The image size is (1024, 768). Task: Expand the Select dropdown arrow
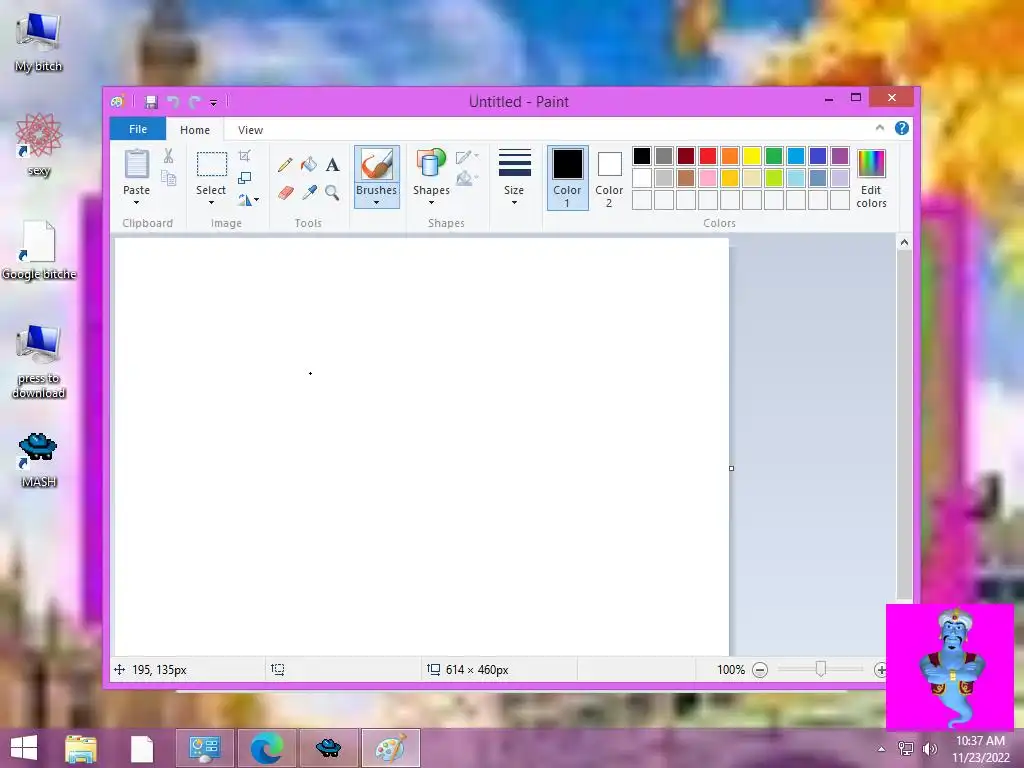(211, 202)
